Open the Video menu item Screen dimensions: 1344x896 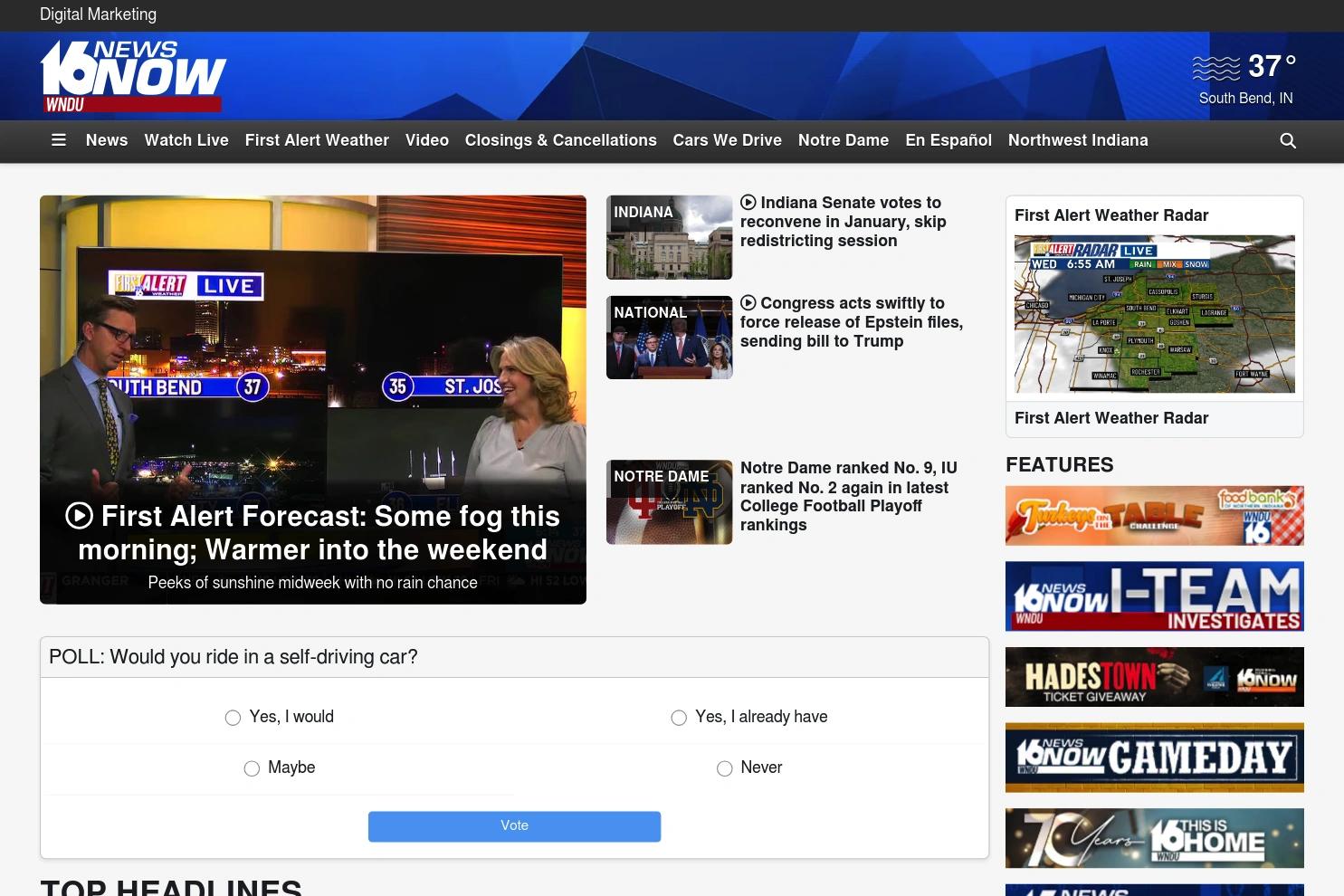427,140
